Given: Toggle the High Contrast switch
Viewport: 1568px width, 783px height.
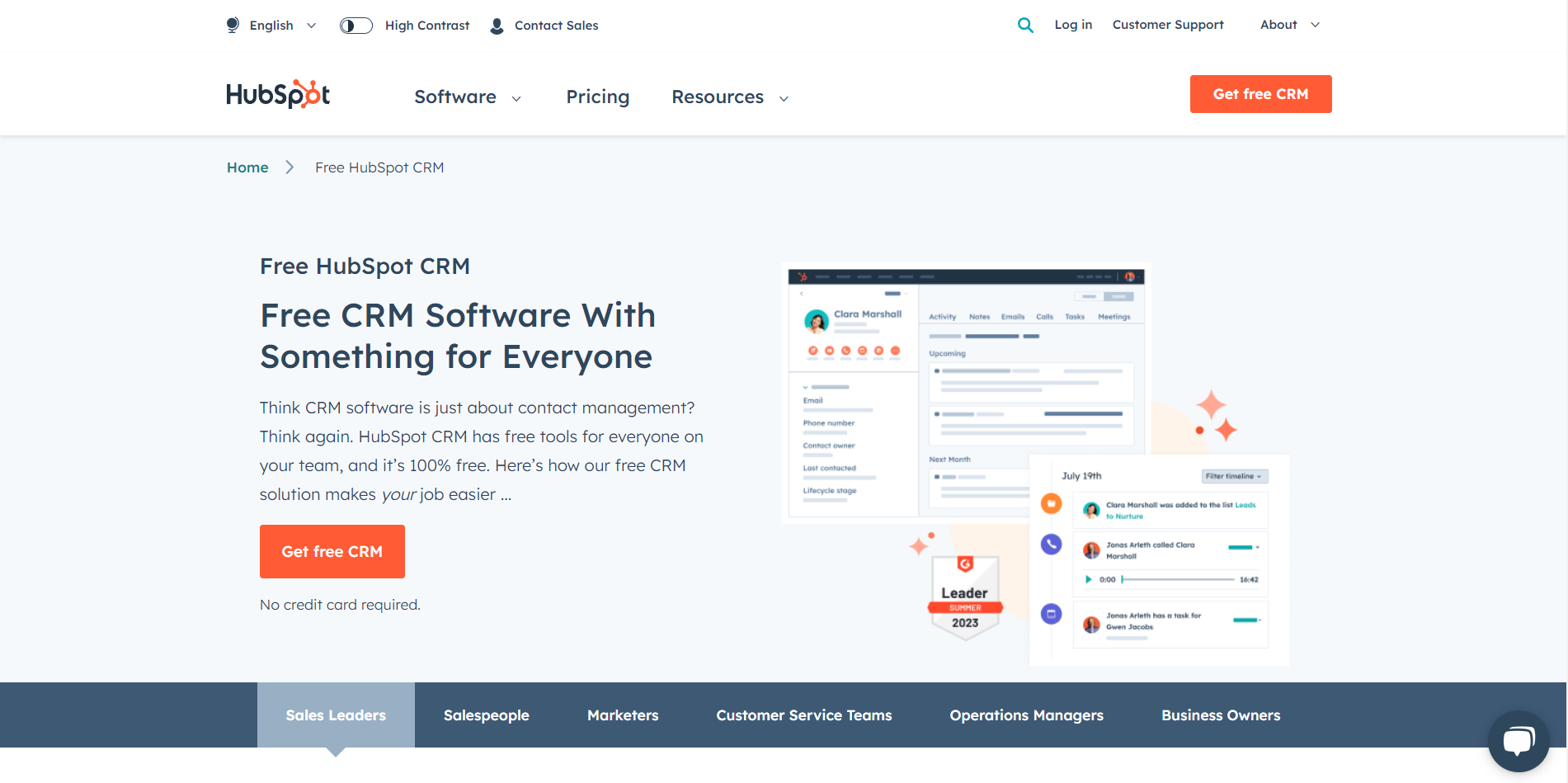Looking at the screenshot, I should tap(356, 26).
